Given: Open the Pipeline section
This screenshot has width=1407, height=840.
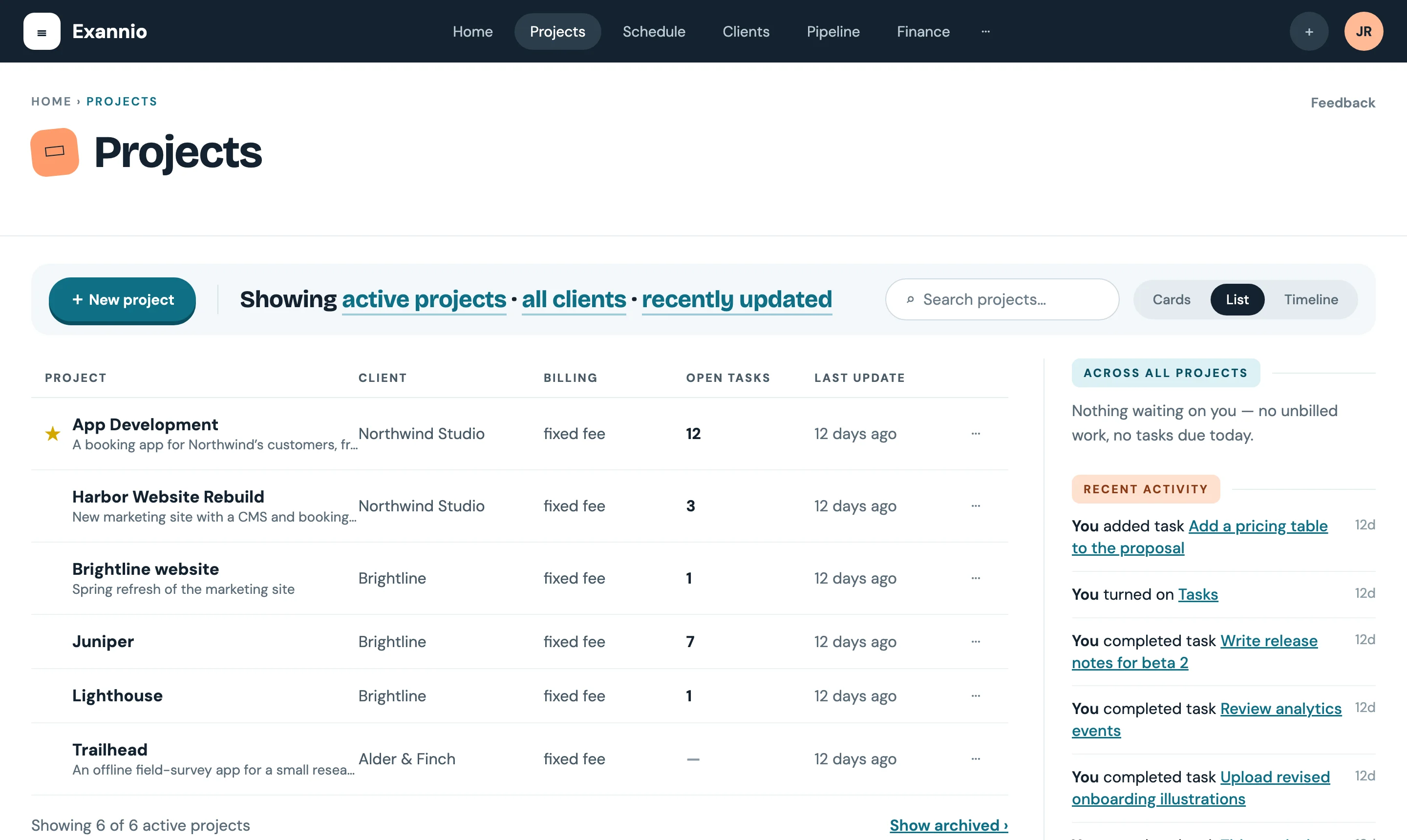Looking at the screenshot, I should click(x=833, y=31).
